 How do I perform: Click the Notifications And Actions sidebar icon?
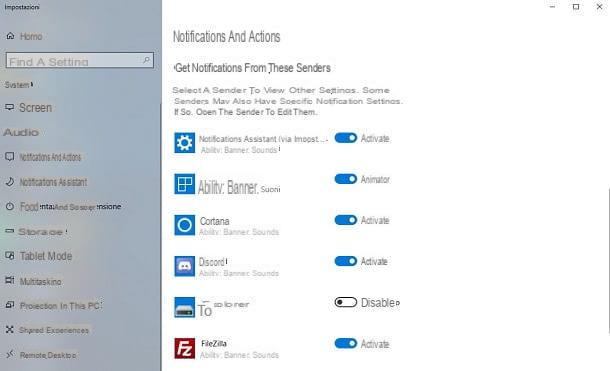pyautogui.click(x=10, y=157)
